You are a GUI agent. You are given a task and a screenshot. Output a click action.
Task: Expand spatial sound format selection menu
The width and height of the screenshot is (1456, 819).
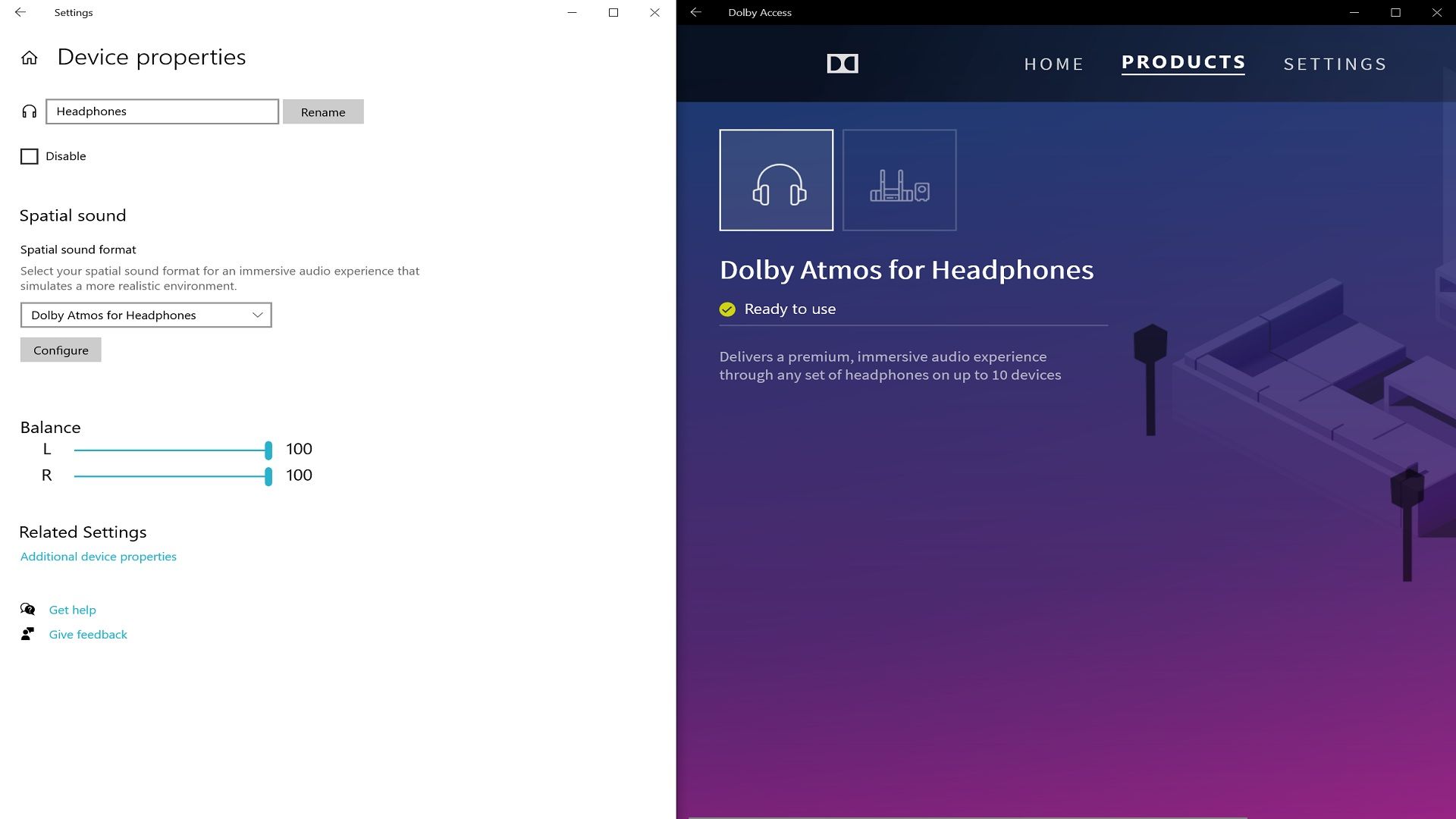pyautogui.click(x=256, y=314)
